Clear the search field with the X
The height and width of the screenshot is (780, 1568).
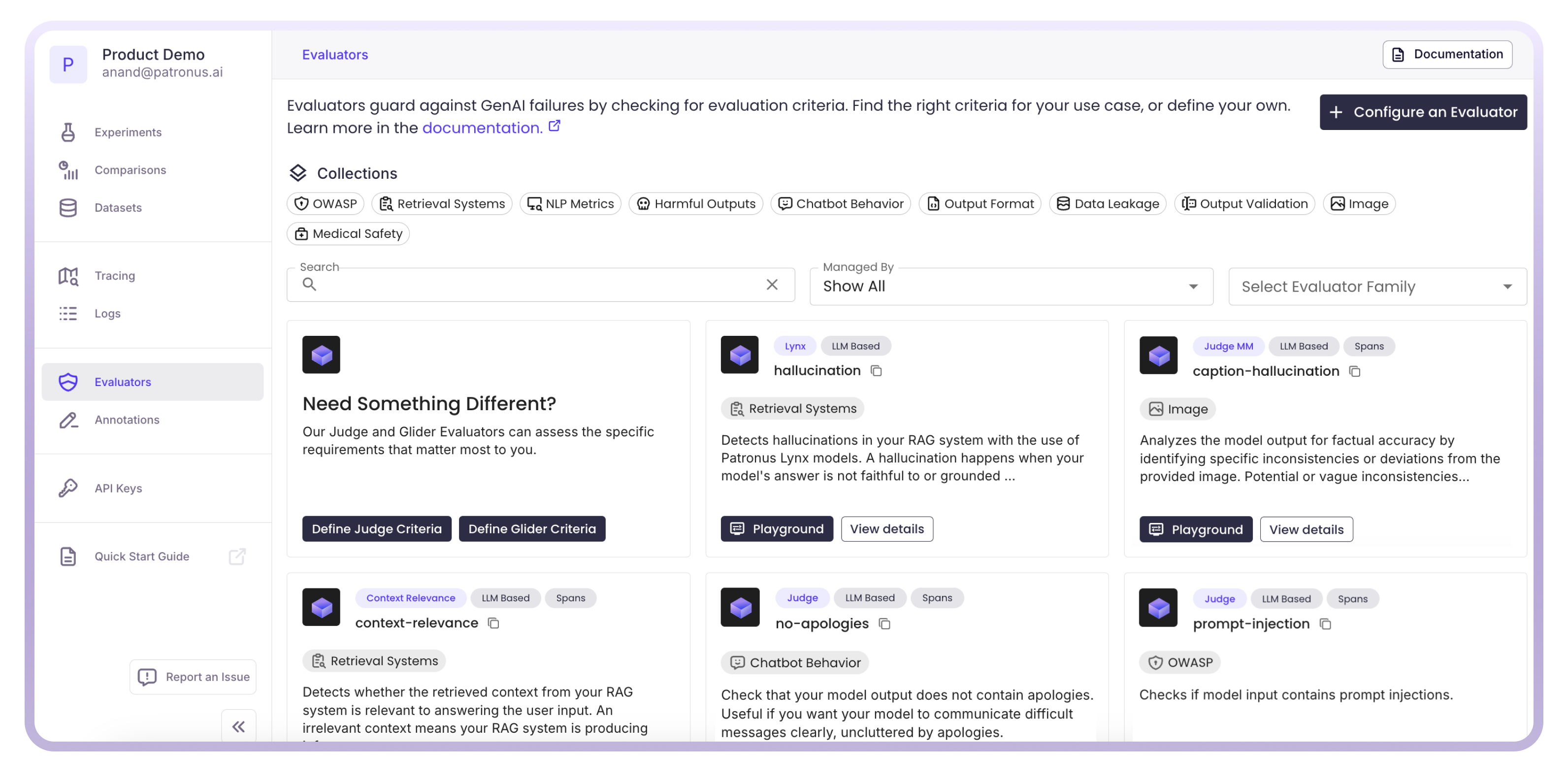click(x=772, y=284)
